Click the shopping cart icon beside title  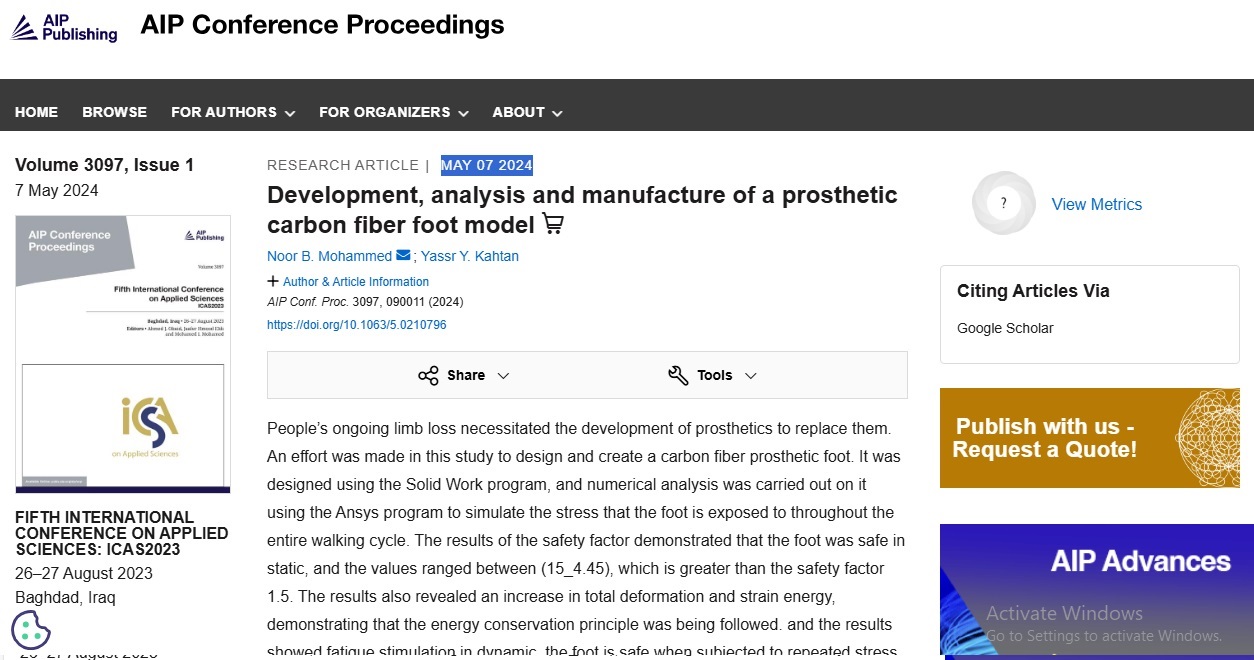pyautogui.click(x=553, y=224)
